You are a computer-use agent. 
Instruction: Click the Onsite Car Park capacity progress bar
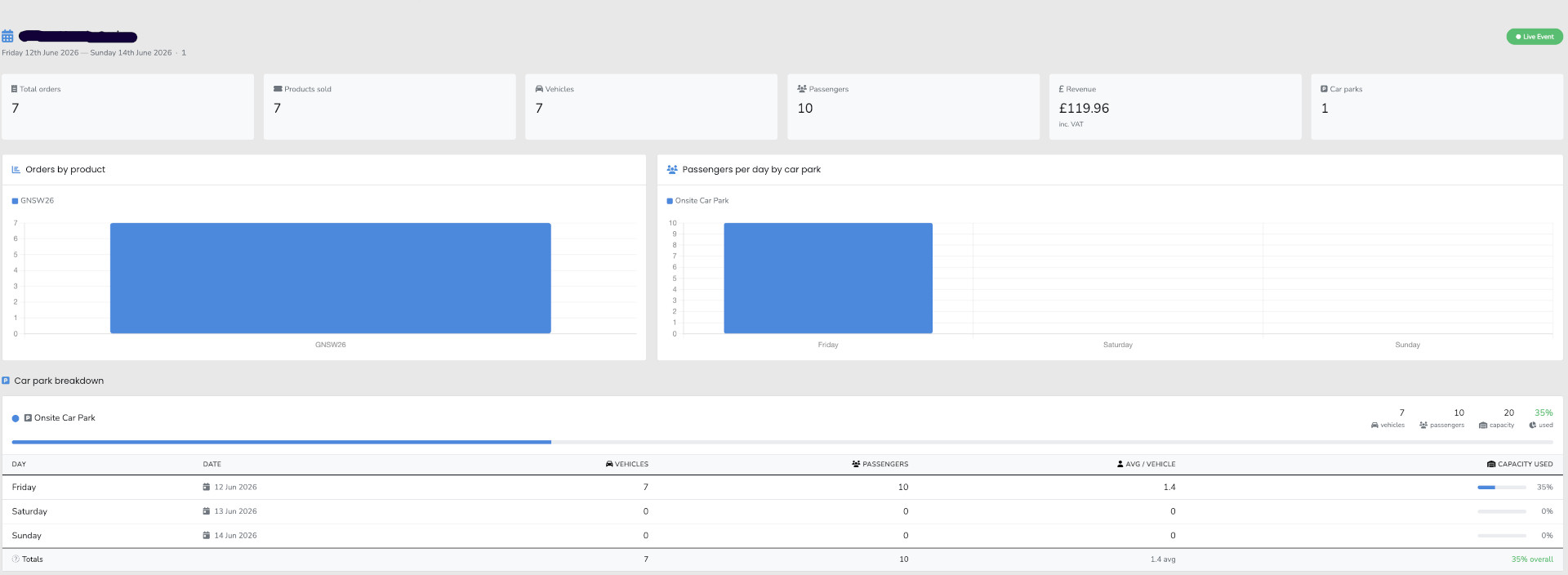point(782,442)
